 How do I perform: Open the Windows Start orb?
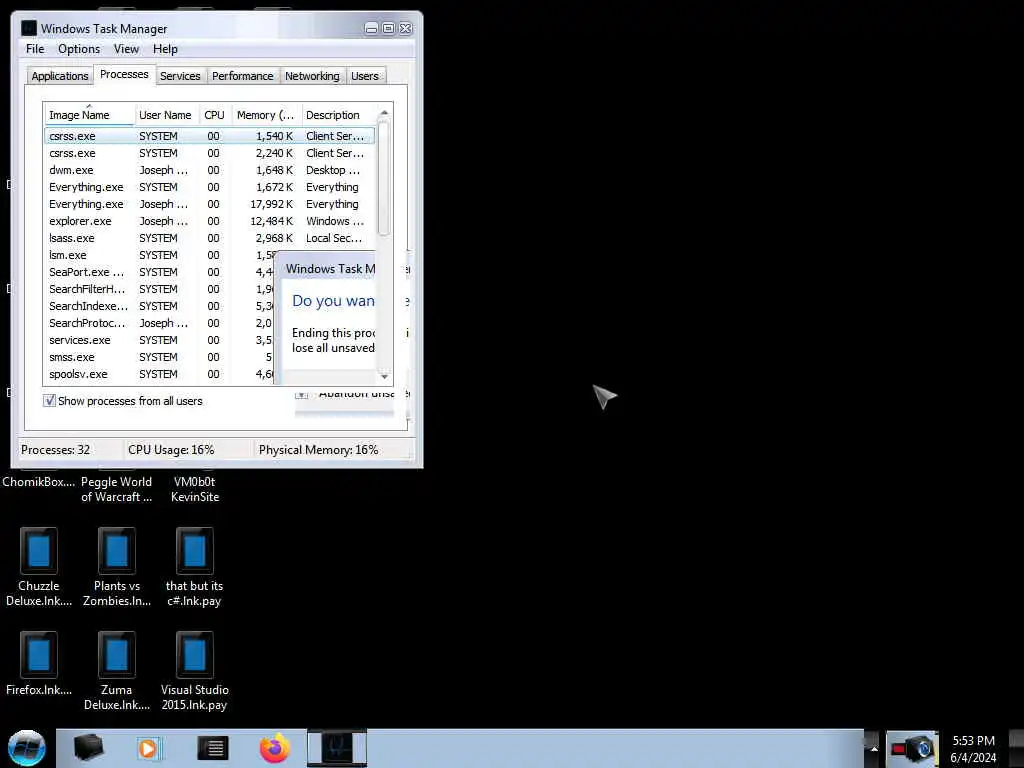click(x=26, y=748)
